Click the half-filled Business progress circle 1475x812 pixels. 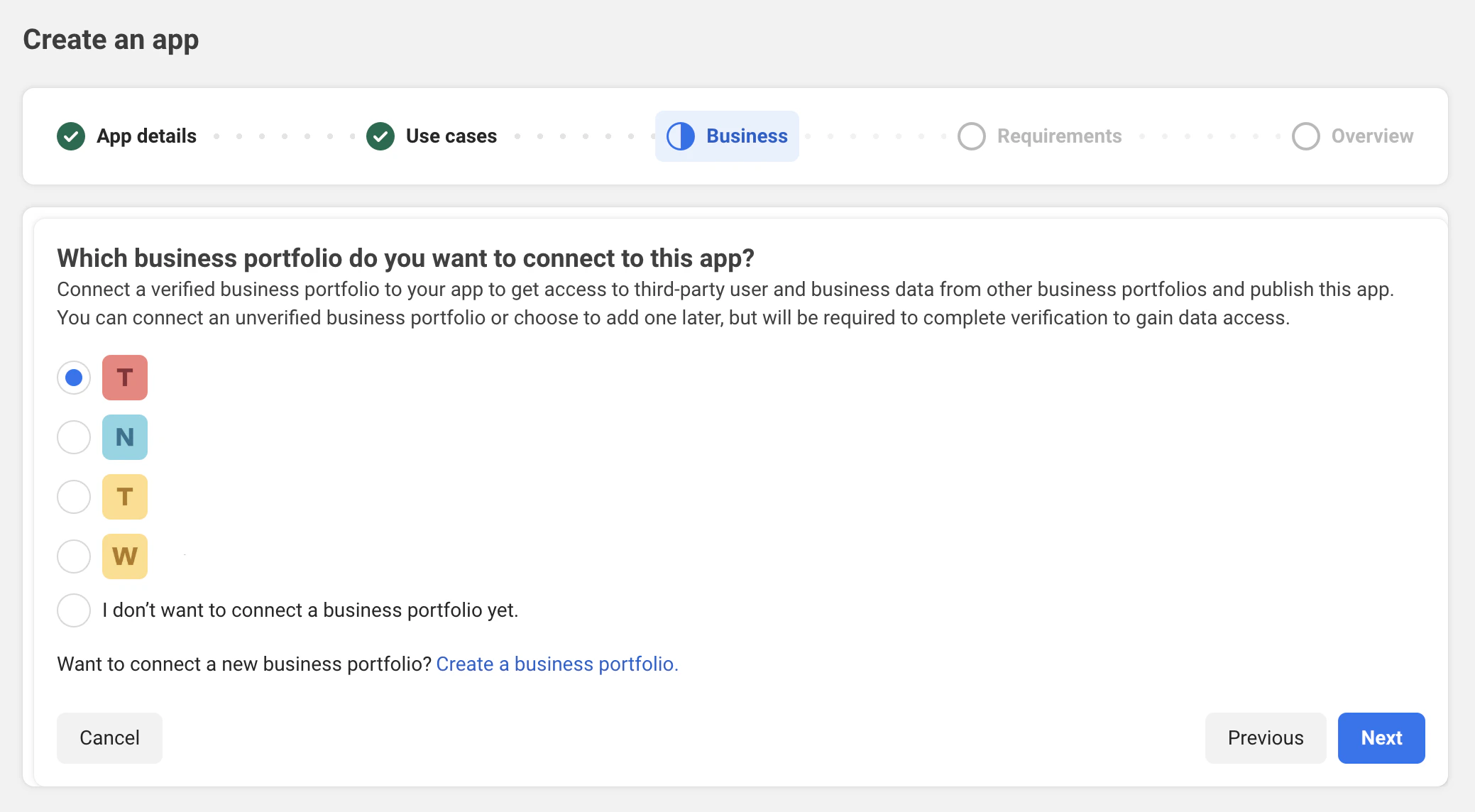tap(680, 136)
